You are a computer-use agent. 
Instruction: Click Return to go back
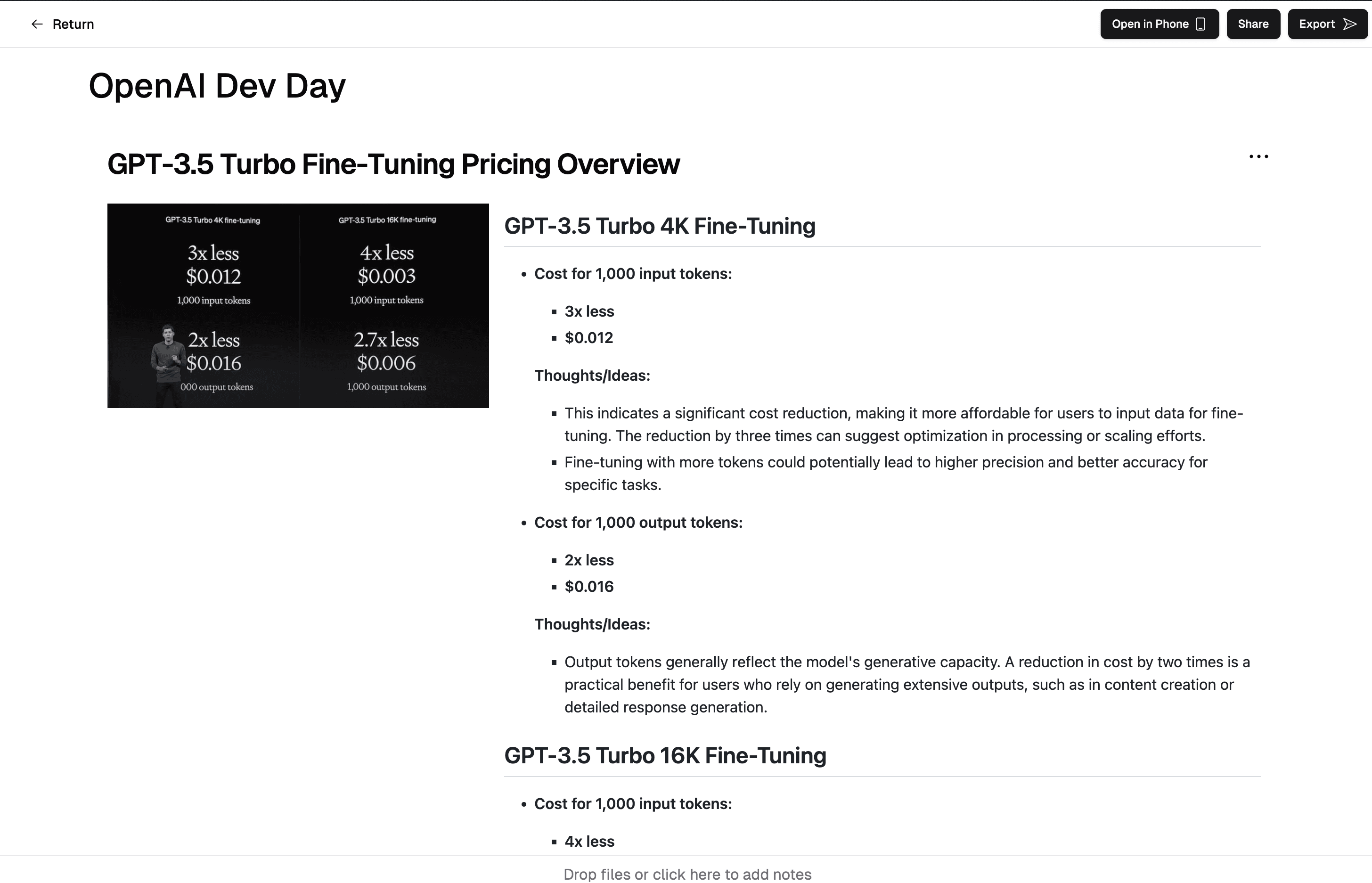[73, 24]
